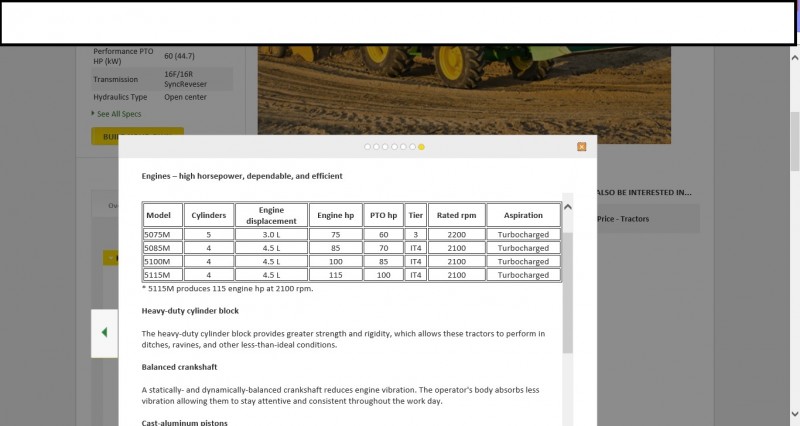Image resolution: width=800 pixels, height=426 pixels.
Task: Click the green previous slide arrow
Action: point(105,333)
